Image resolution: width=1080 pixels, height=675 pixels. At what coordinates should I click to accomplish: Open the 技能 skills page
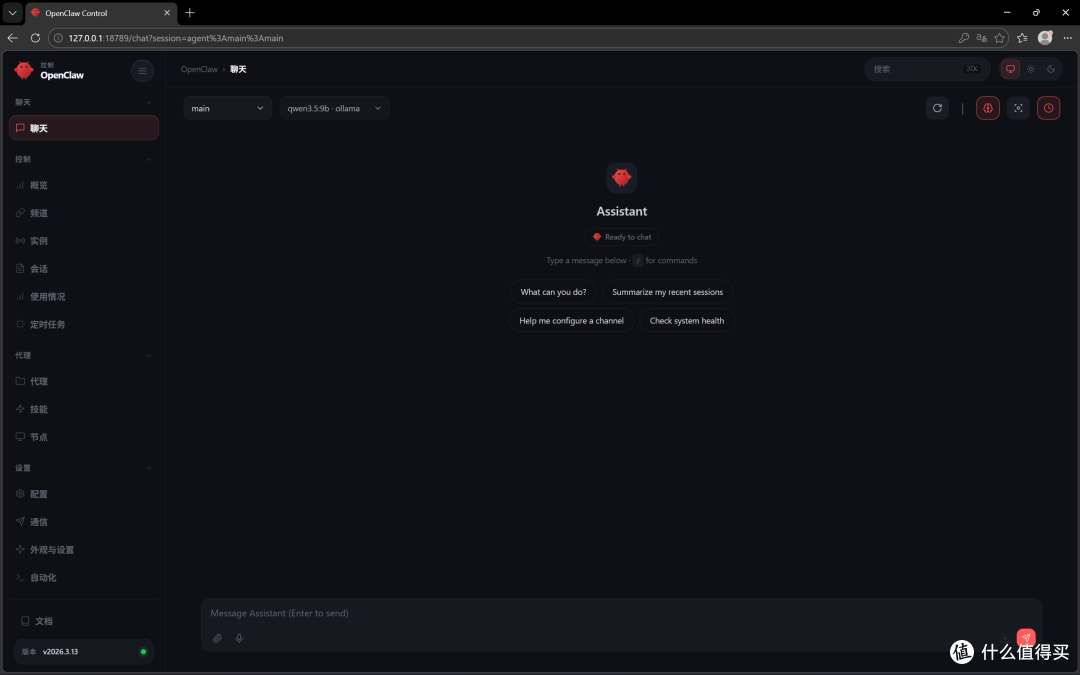(84, 409)
